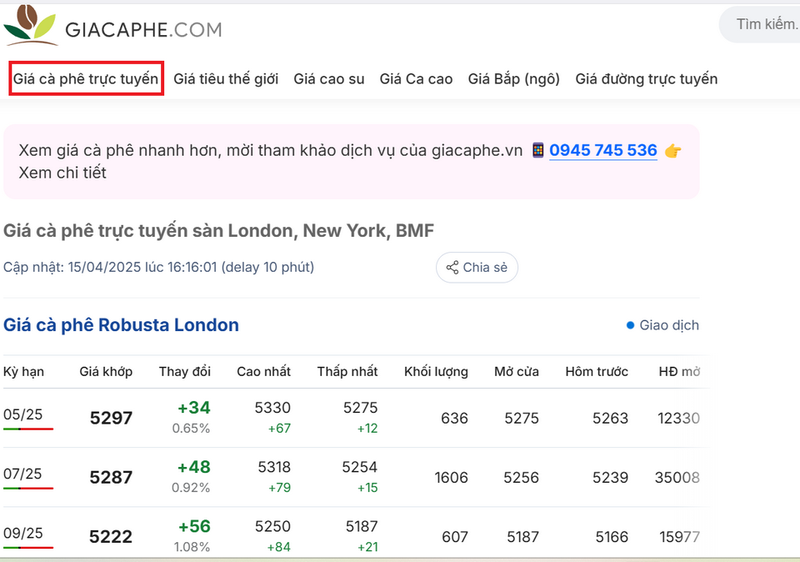Open Giá đường trực tuyến menu
The height and width of the screenshot is (562, 800).
tap(646, 79)
